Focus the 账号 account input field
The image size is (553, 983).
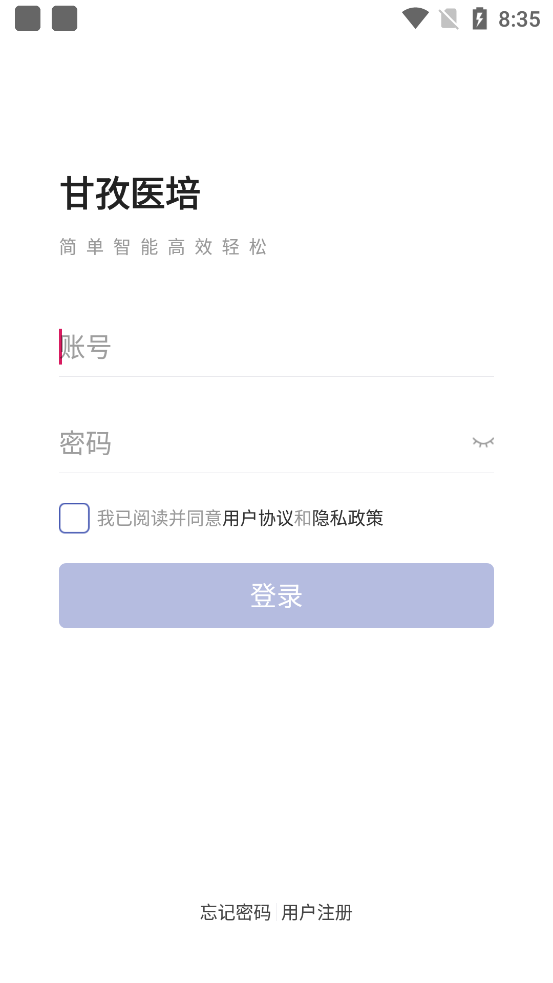tap(276, 347)
